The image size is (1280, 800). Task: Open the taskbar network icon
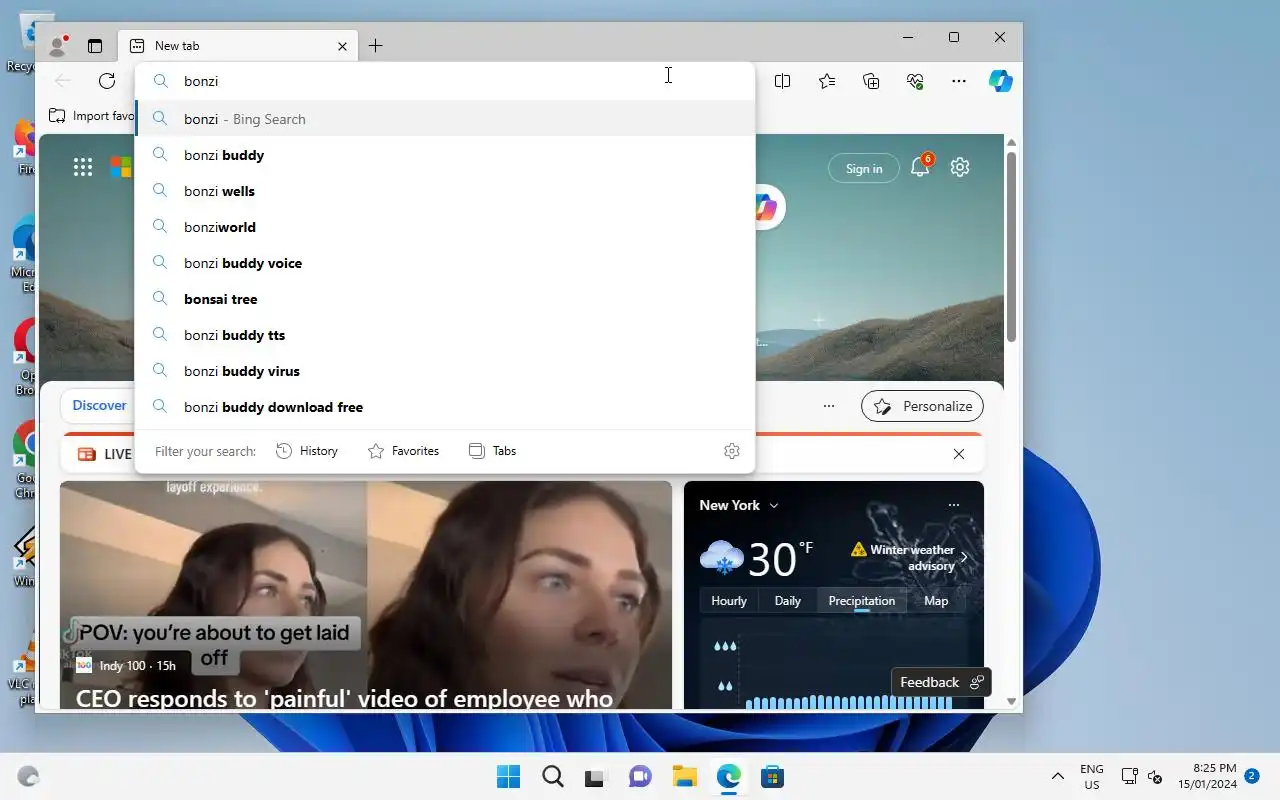point(1129,777)
